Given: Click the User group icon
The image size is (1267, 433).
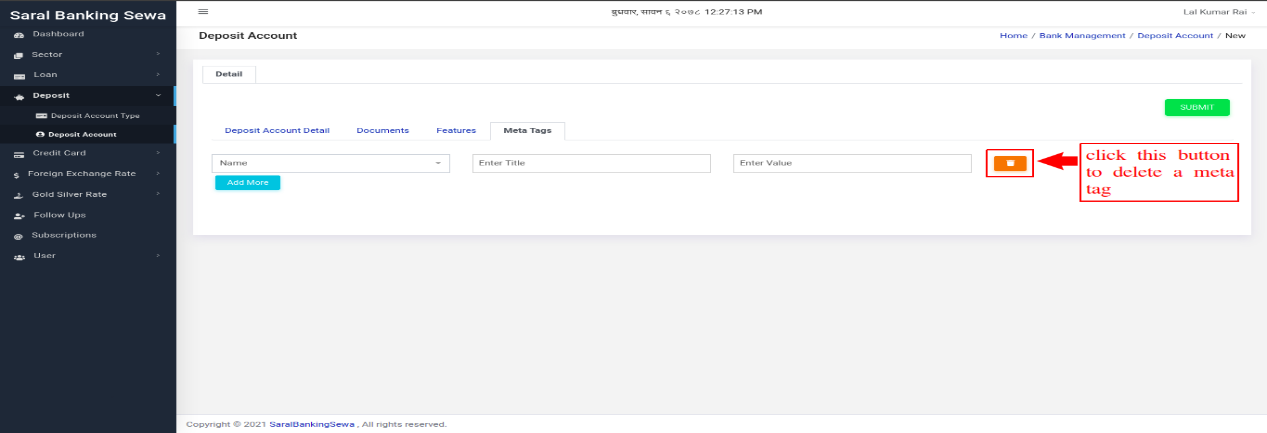Looking at the screenshot, I should 19,256.
